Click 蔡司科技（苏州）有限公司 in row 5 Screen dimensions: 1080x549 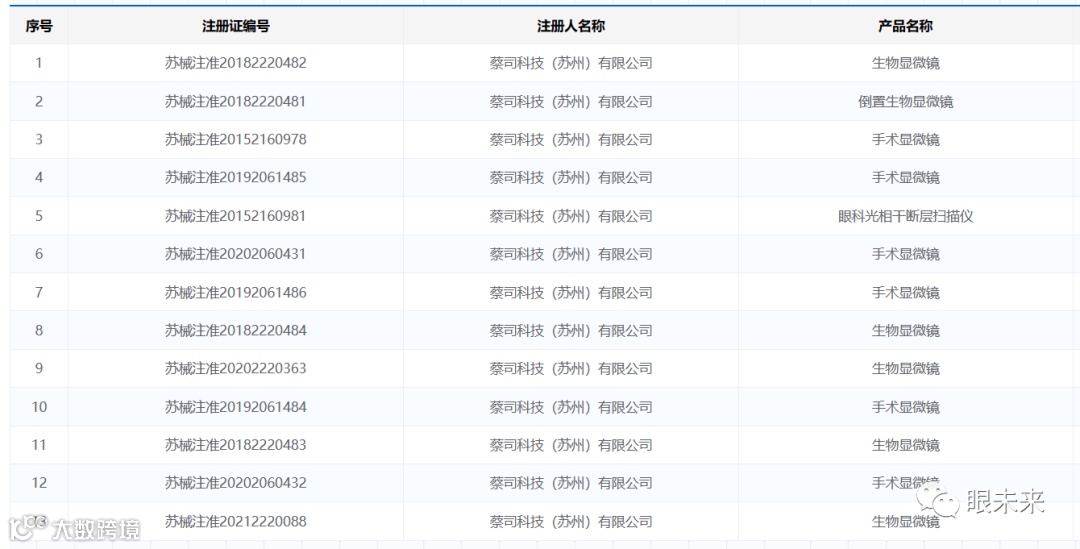coord(570,216)
